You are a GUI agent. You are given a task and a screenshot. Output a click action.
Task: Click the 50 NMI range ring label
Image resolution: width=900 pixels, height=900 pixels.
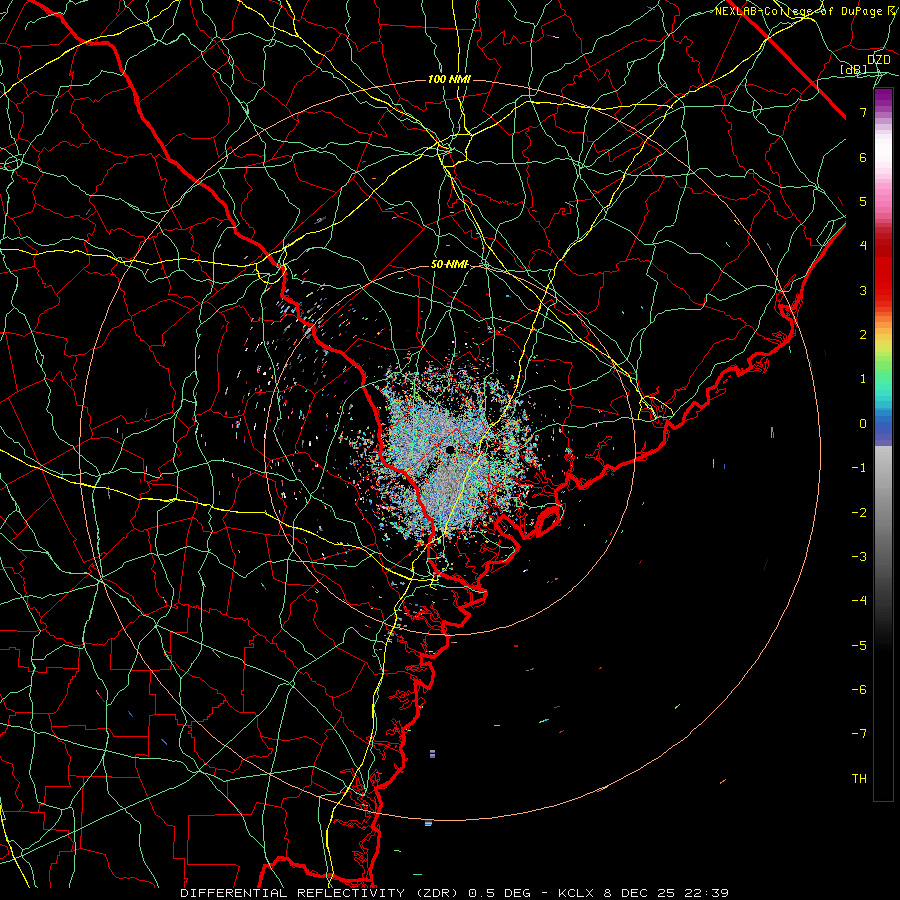pos(450,264)
